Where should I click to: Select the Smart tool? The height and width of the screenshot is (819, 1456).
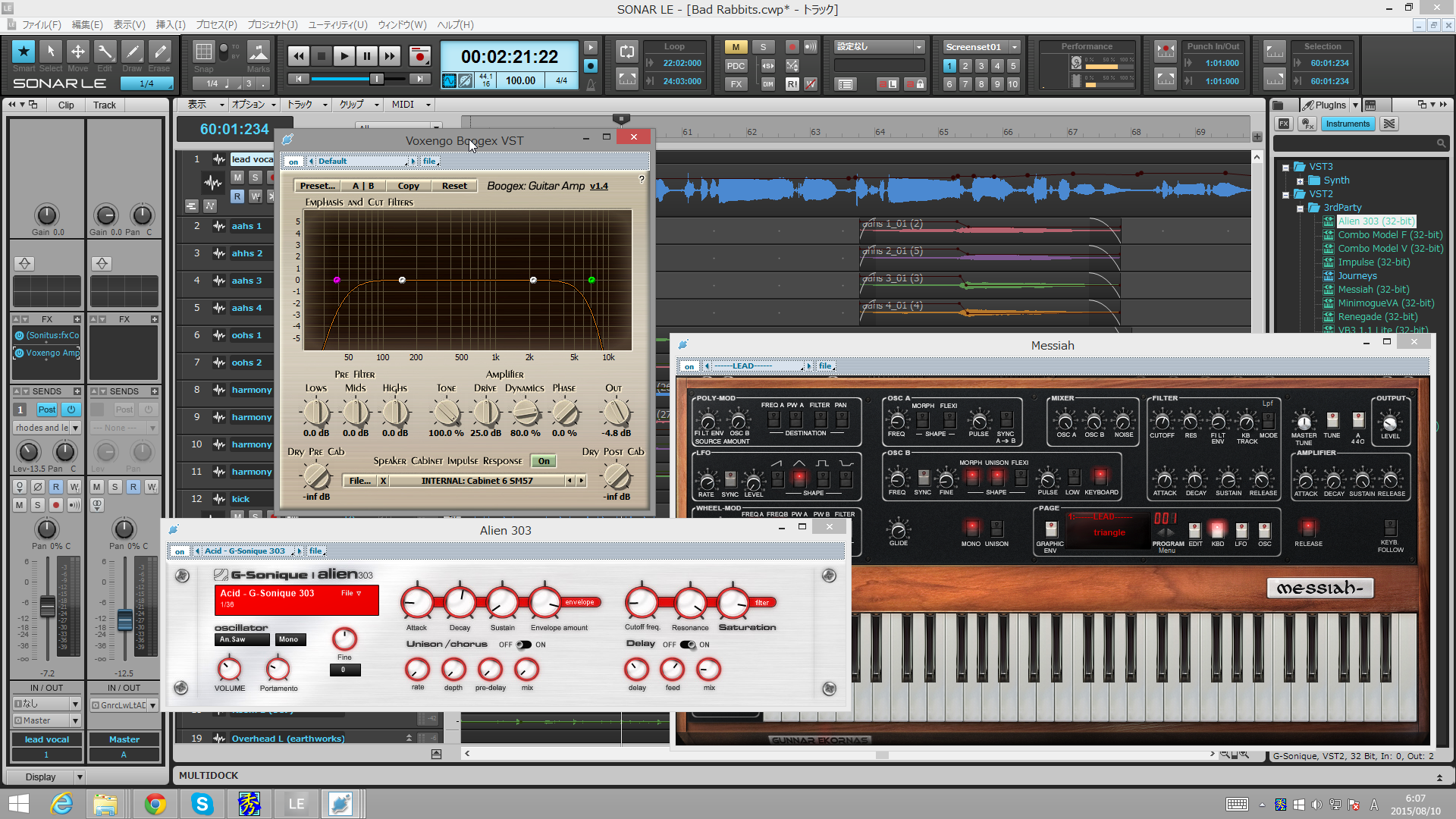24,52
